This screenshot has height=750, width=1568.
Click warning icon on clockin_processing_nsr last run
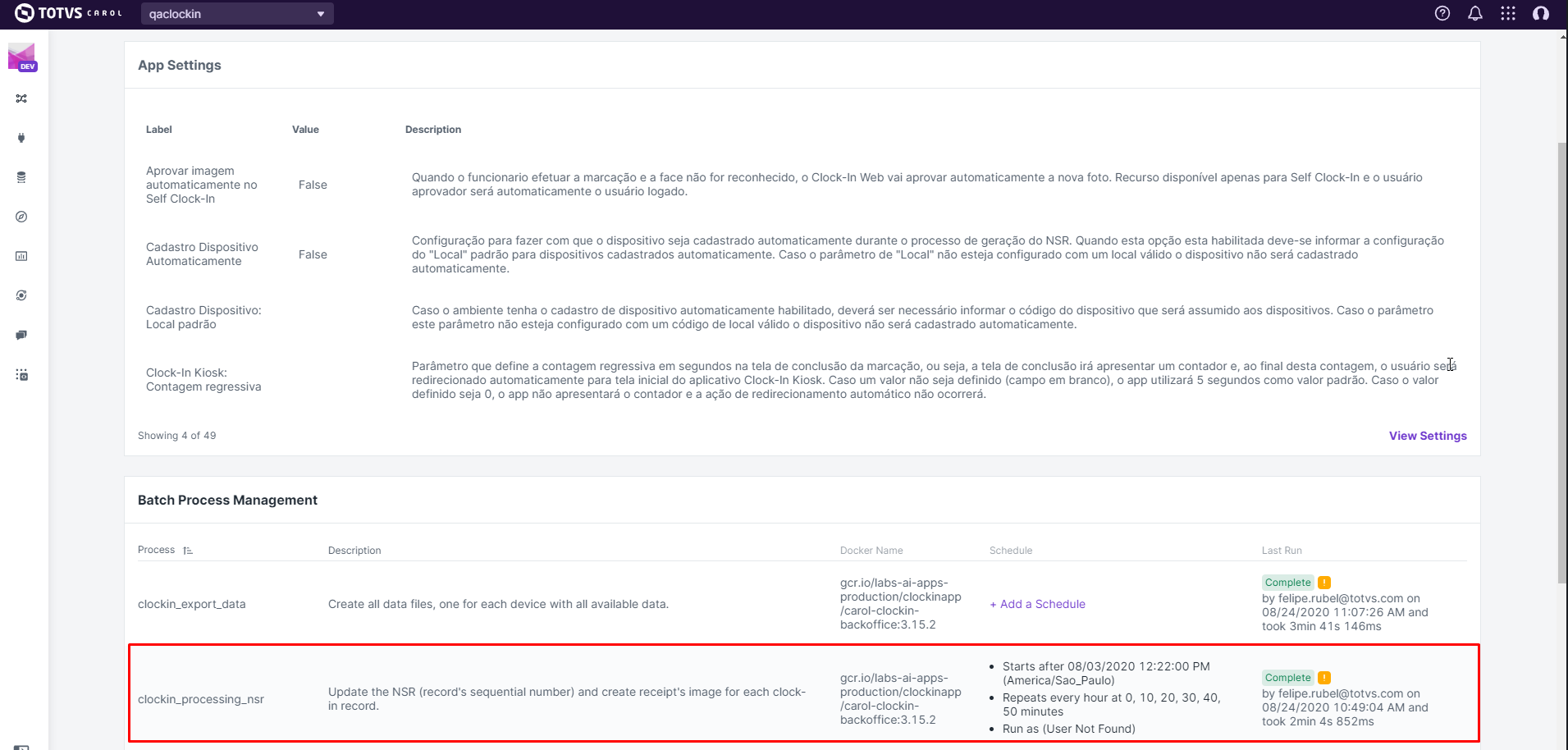(1324, 678)
